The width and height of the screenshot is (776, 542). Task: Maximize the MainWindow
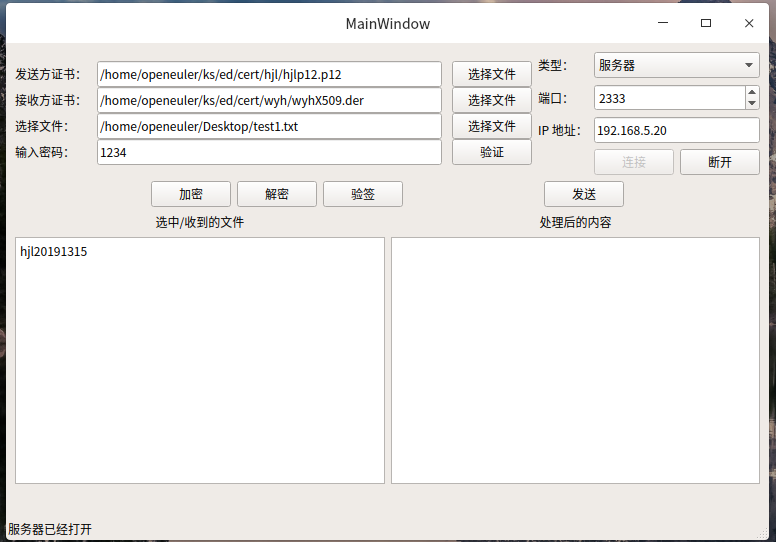pyautogui.click(x=706, y=23)
